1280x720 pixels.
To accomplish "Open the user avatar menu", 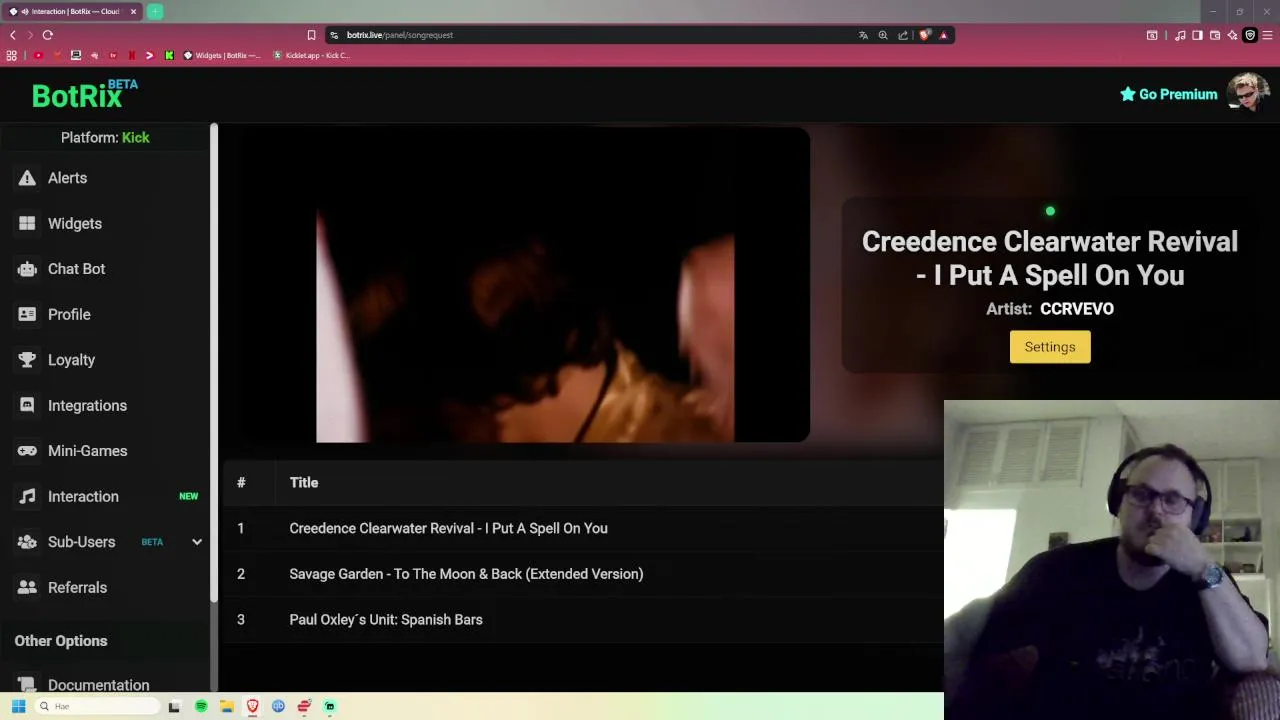I will pos(1248,93).
